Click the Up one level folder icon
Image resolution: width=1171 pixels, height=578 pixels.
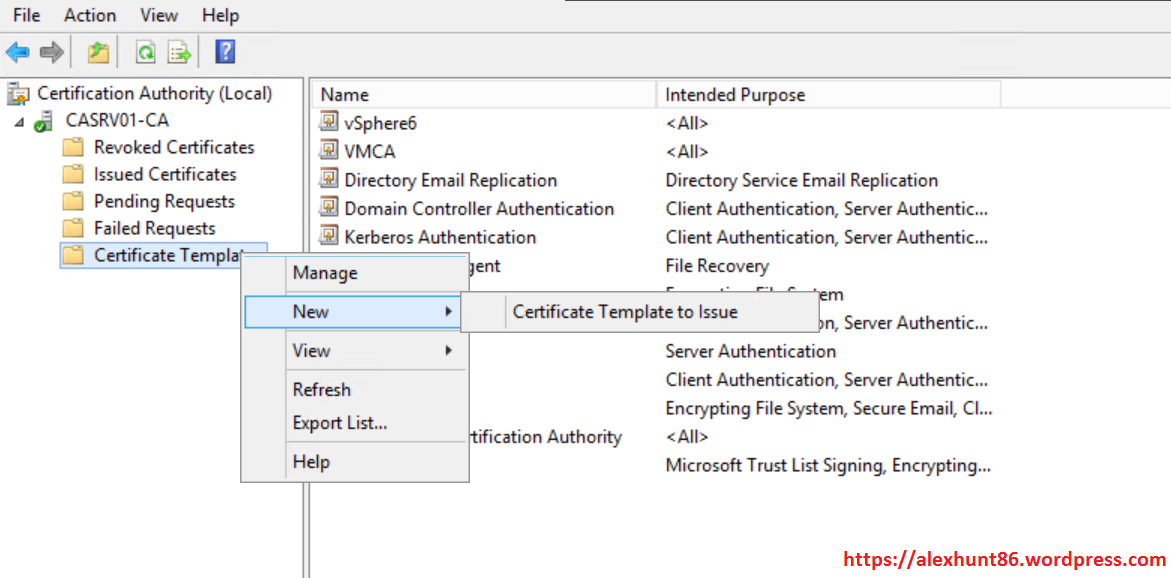[98, 52]
